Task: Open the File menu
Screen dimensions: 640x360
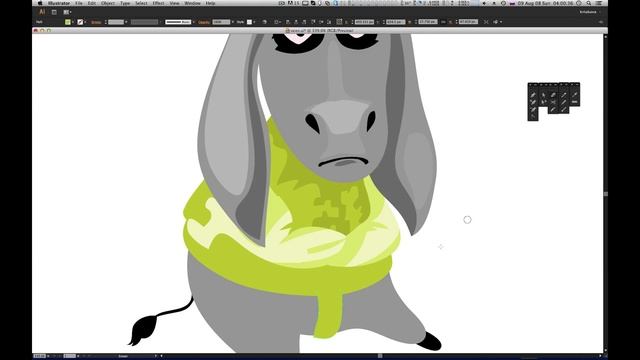Action: click(78, 3)
